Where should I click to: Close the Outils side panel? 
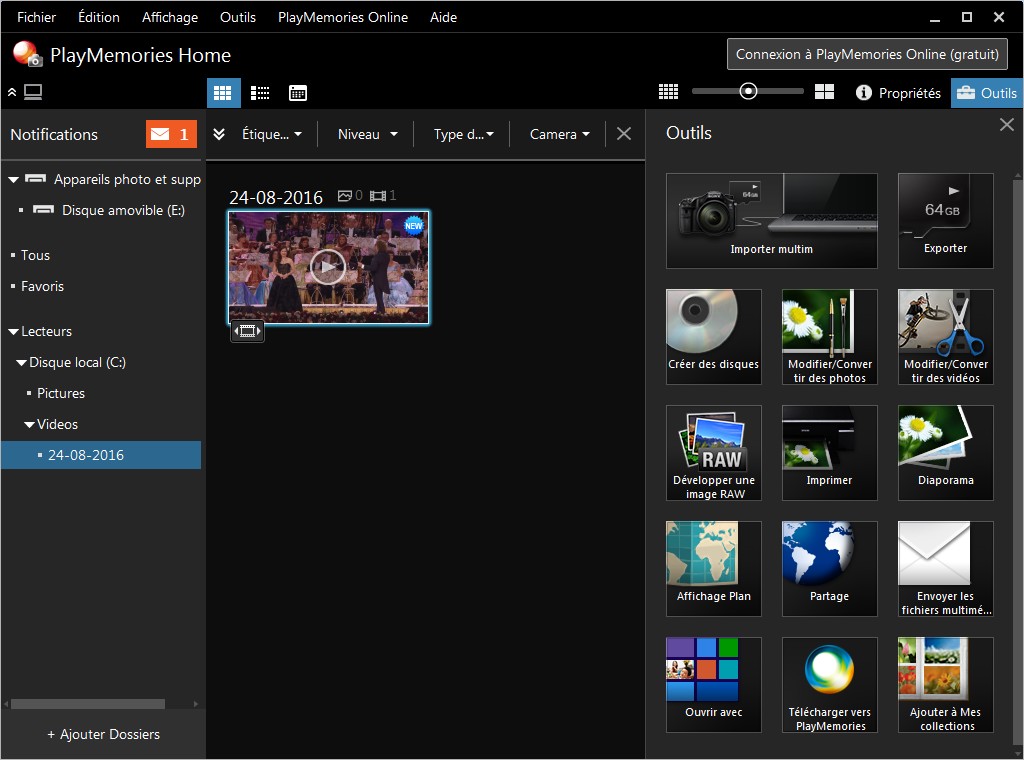[1006, 124]
